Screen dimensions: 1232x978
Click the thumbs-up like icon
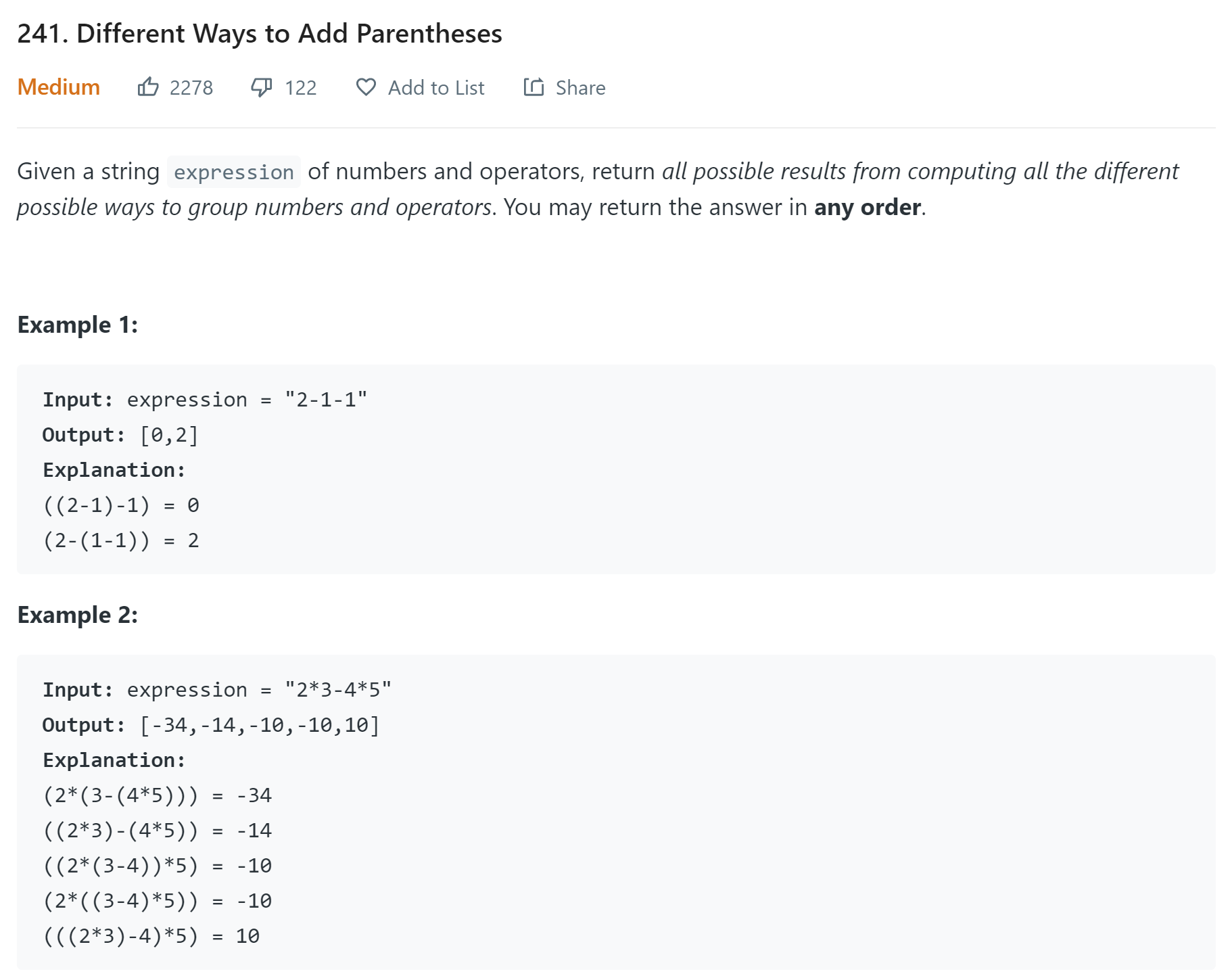pos(148,87)
